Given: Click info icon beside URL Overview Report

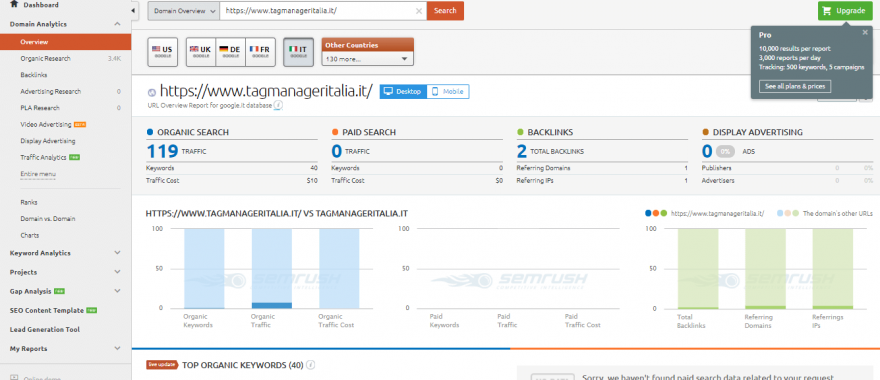Looking at the screenshot, I should click(278, 105).
